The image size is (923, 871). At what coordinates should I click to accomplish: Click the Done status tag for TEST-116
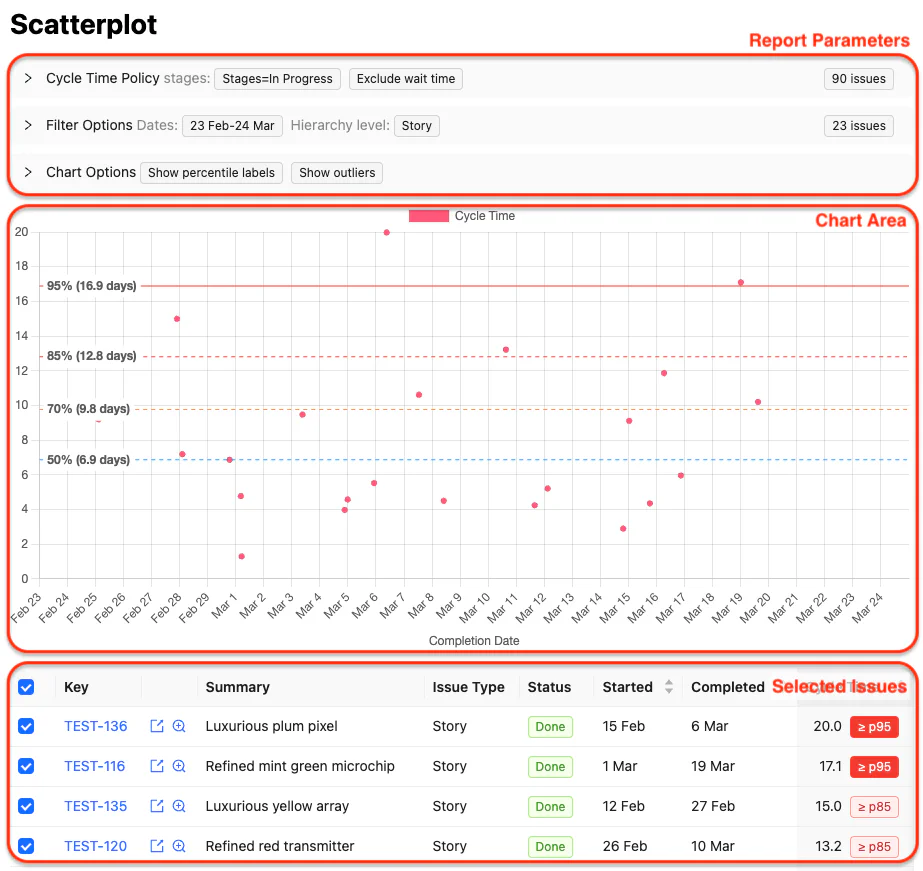pos(550,767)
